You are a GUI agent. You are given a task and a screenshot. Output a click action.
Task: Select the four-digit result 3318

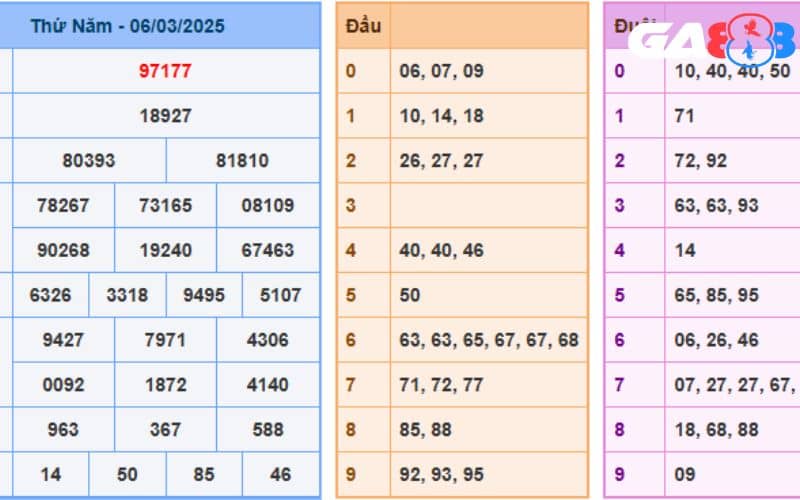click(127, 295)
